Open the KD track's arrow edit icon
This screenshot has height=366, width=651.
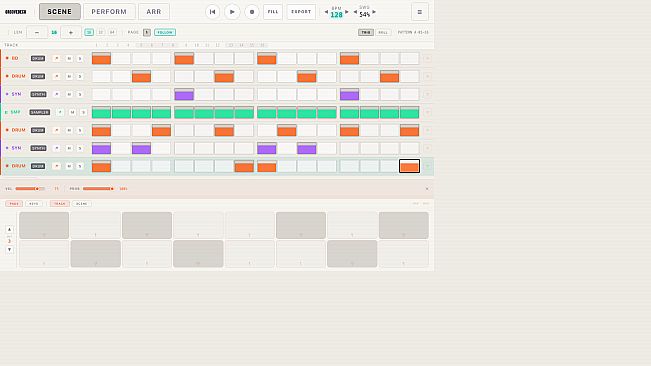point(56,59)
